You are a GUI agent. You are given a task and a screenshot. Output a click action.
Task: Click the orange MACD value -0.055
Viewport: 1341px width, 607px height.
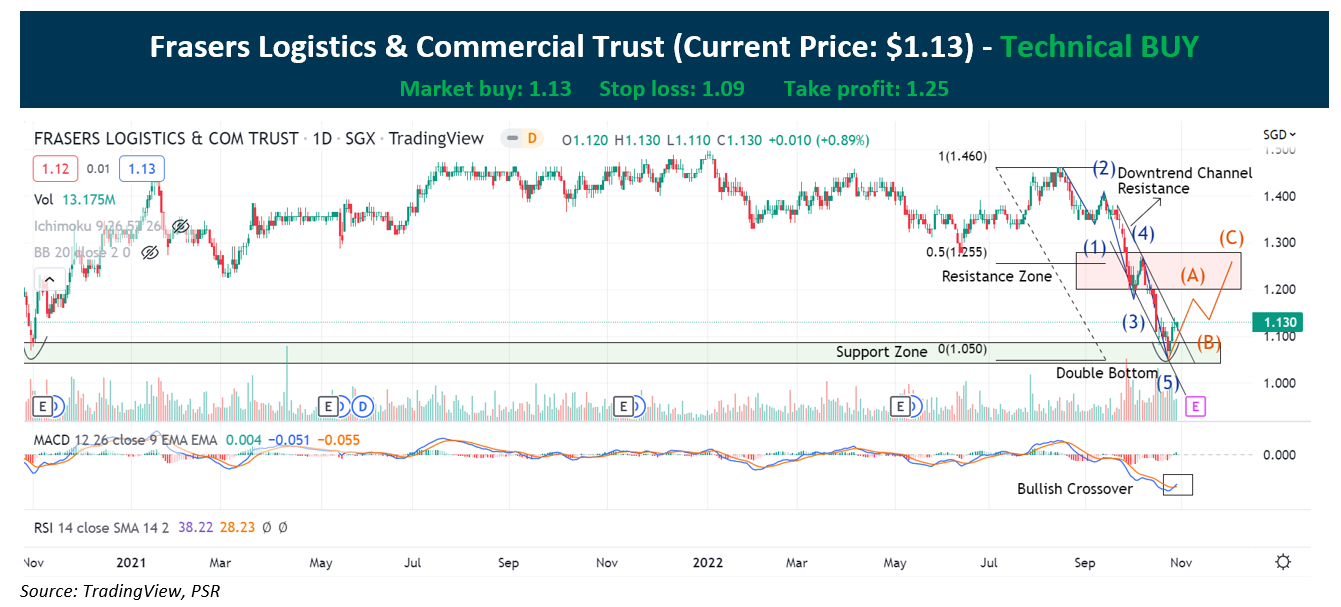(x=338, y=439)
